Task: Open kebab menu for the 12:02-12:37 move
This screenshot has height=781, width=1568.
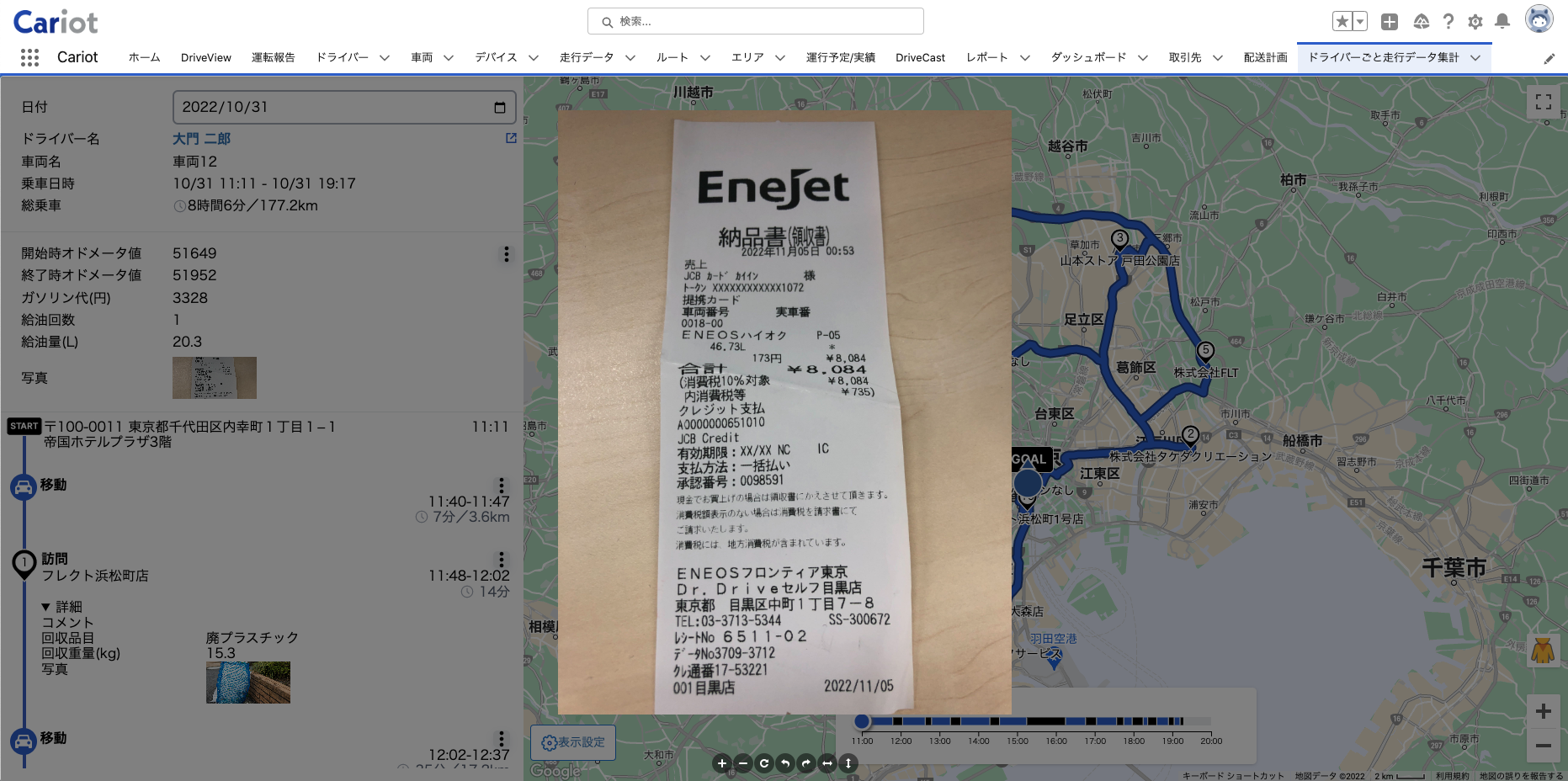Action: click(x=502, y=739)
